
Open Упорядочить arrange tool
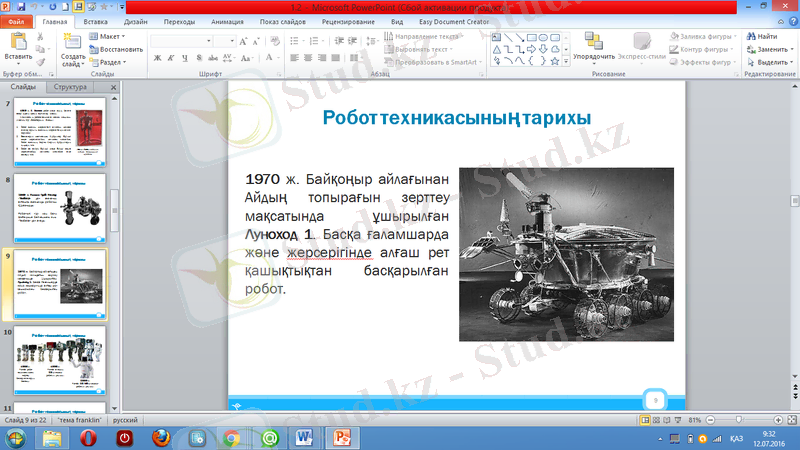[593, 44]
